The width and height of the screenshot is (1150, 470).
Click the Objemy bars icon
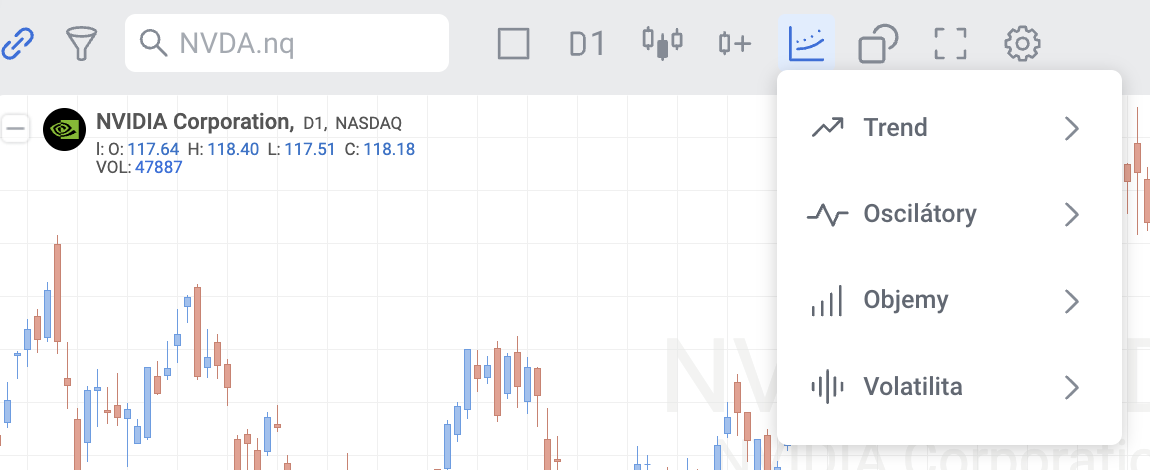click(x=827, y=301)
